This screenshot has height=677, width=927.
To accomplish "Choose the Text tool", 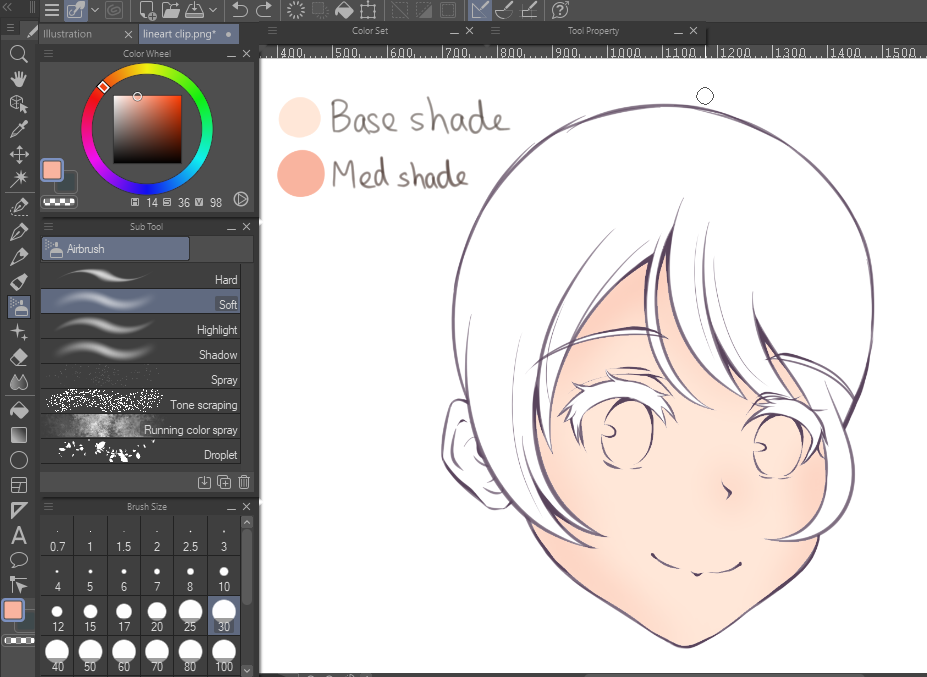I will [18, 535].
